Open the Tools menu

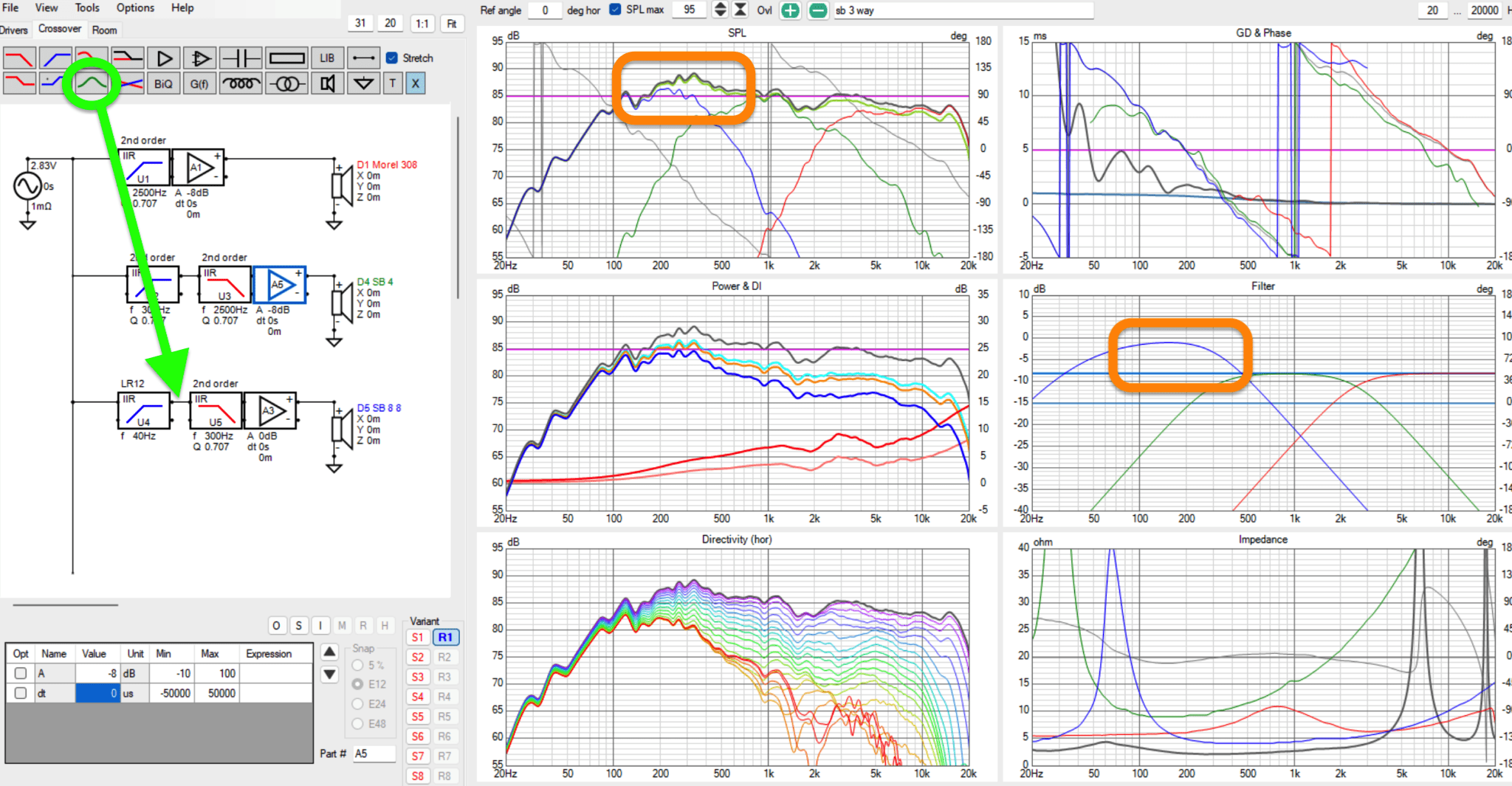[87, 7]
